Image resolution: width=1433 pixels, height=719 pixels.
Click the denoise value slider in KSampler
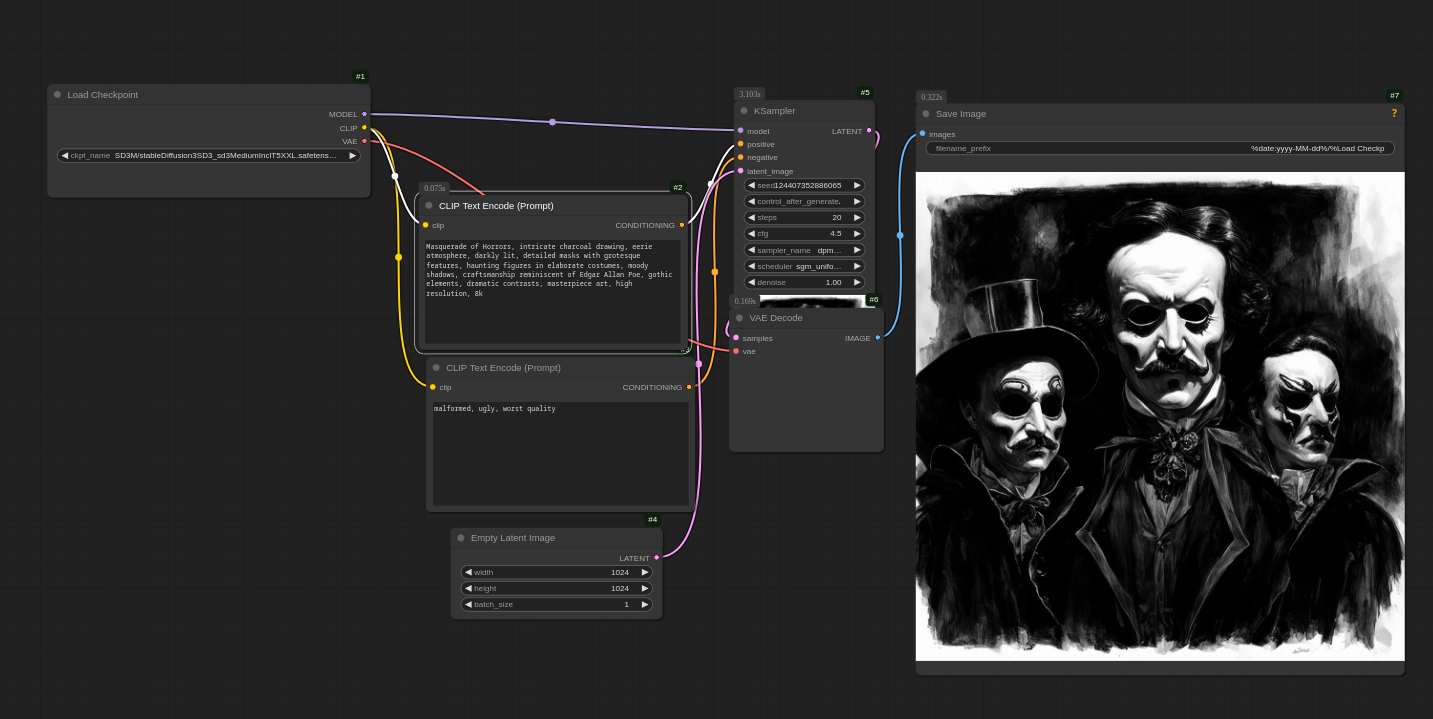(804, 282)
